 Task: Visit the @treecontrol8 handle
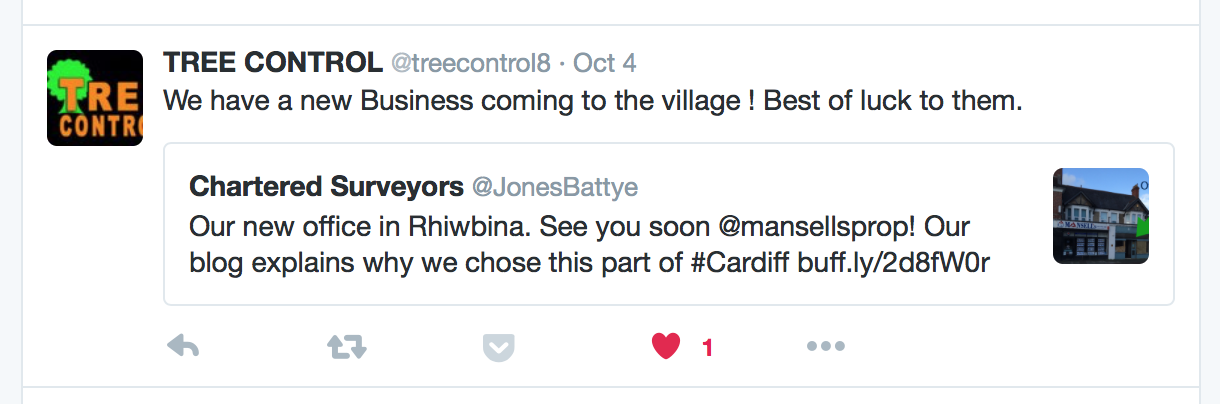[470, 64]
